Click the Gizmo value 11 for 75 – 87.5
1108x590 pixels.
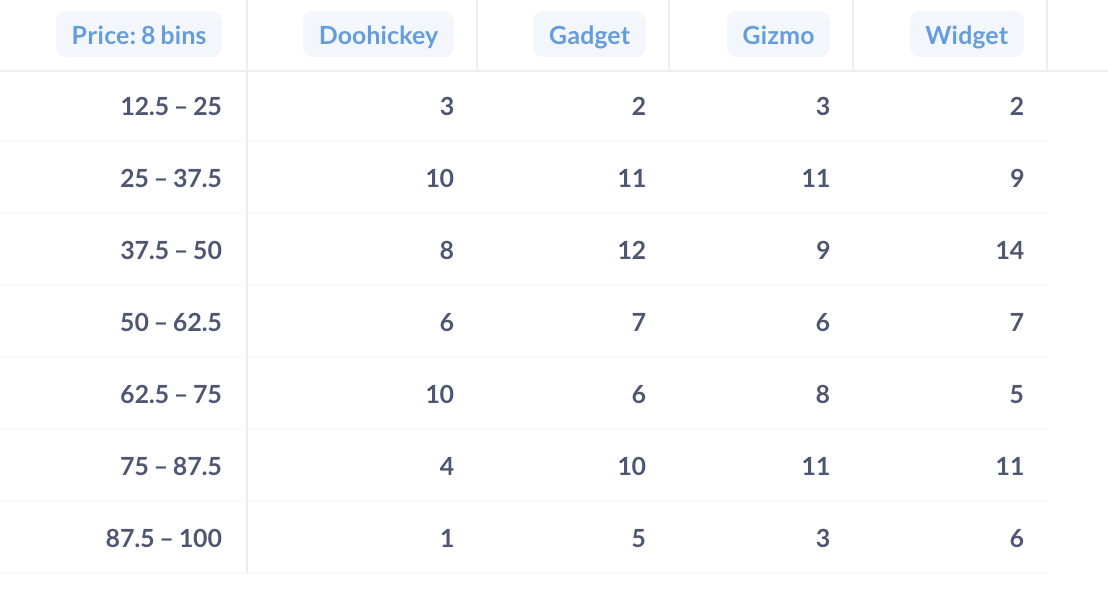click(816, 465)
